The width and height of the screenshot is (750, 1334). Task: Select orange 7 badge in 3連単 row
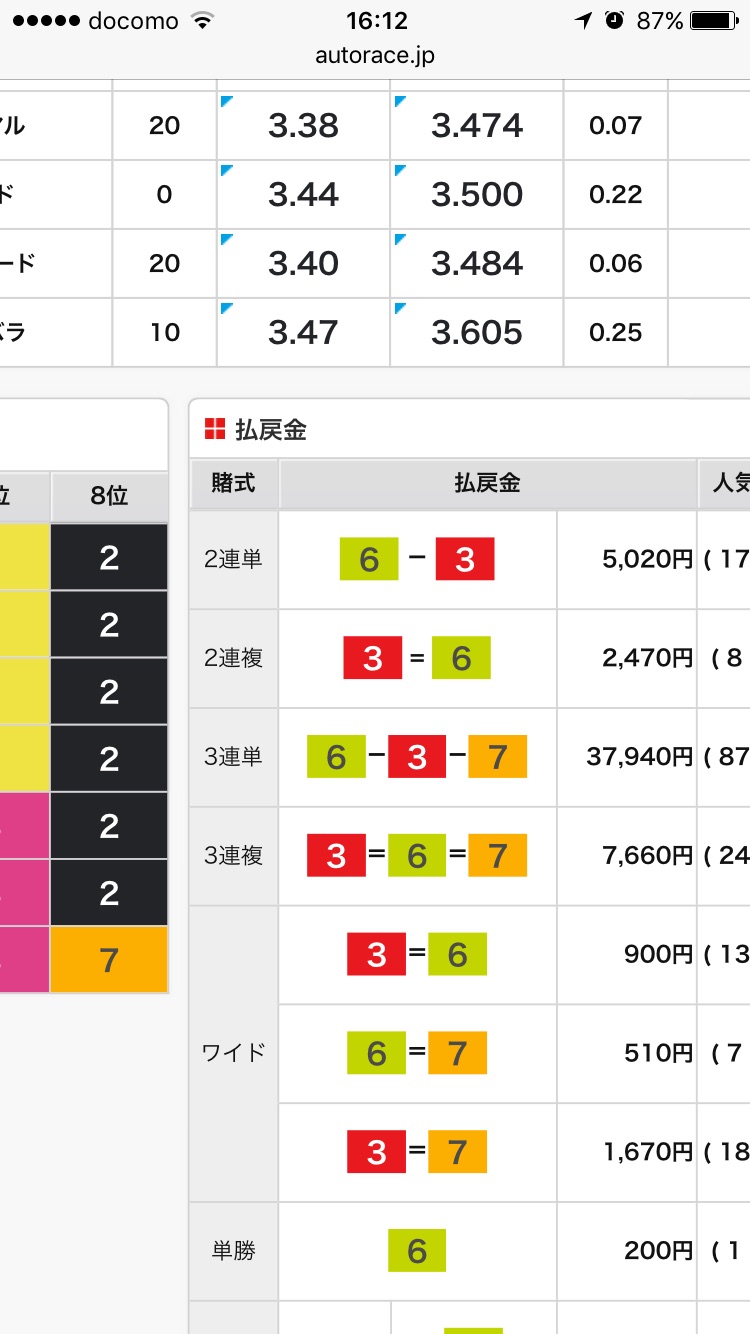(x=497, y=757)
